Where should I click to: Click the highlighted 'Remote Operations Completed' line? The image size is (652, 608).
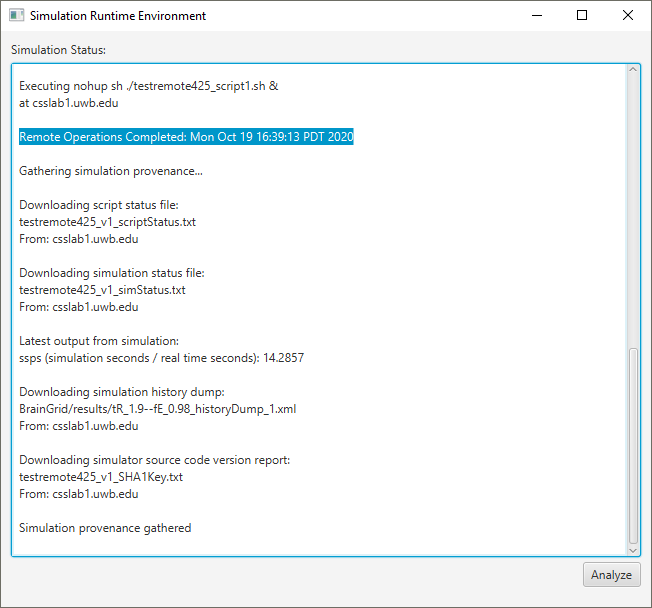point(186,137)
